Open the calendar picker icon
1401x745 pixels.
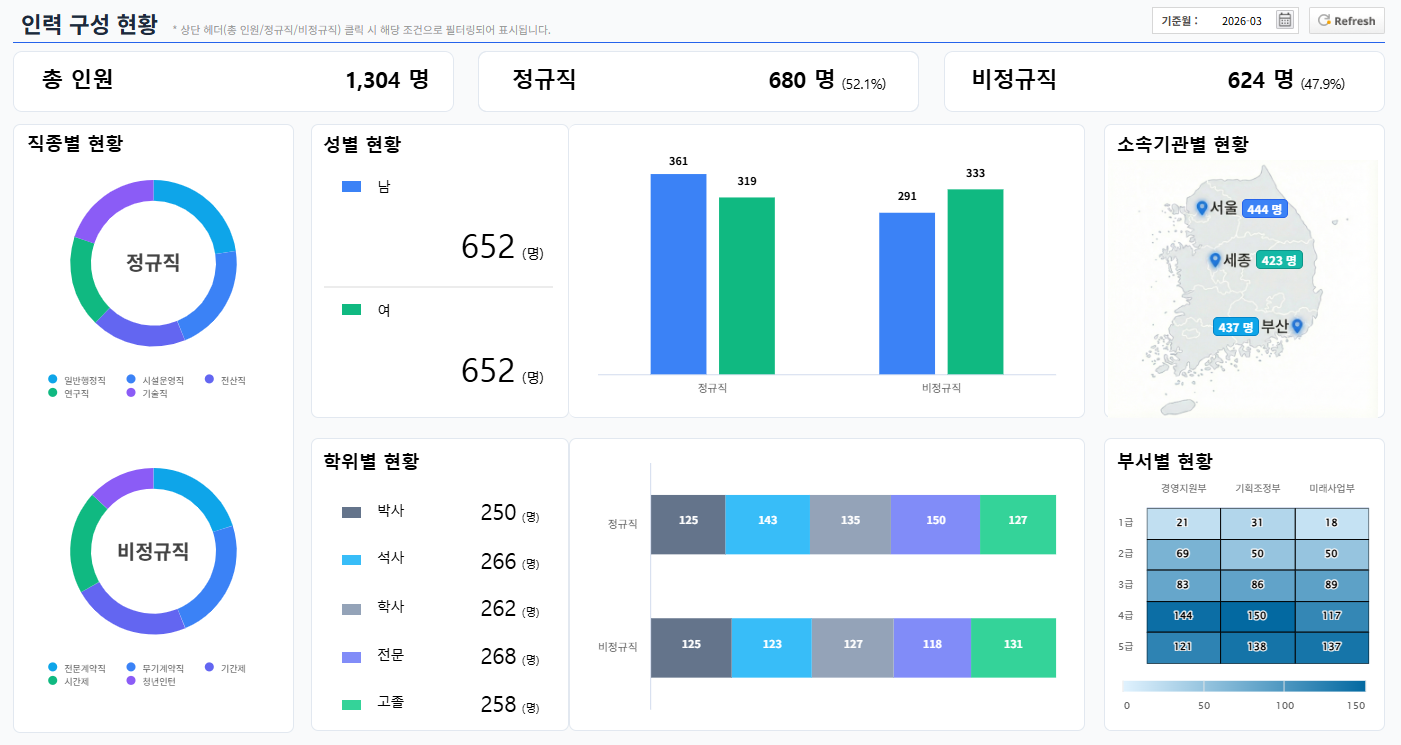(x=1285, y=20)
